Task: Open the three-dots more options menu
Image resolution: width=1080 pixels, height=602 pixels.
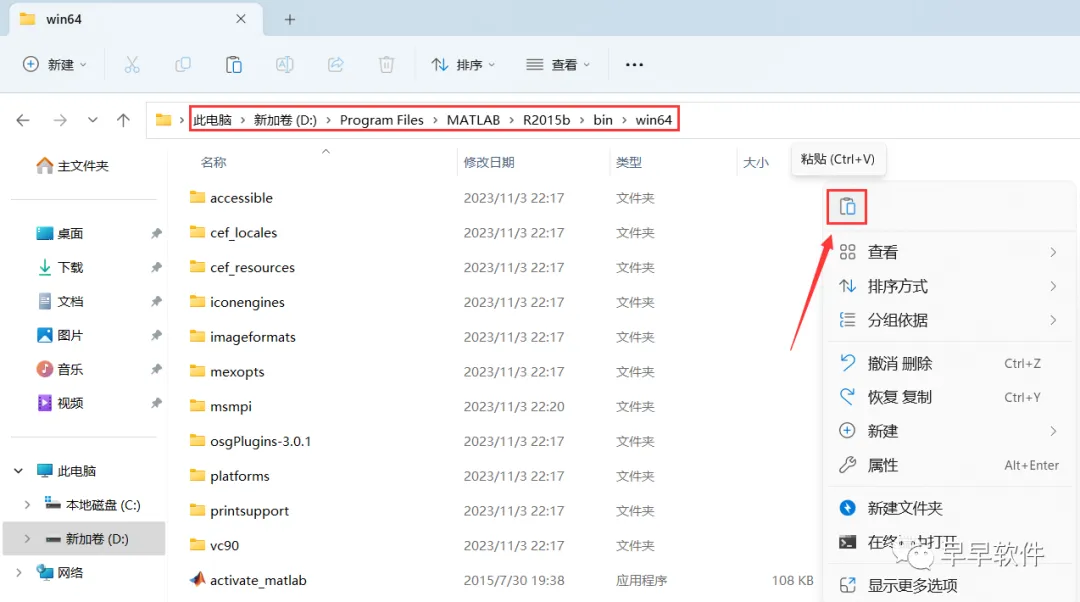Action: (x=634, y=65)
